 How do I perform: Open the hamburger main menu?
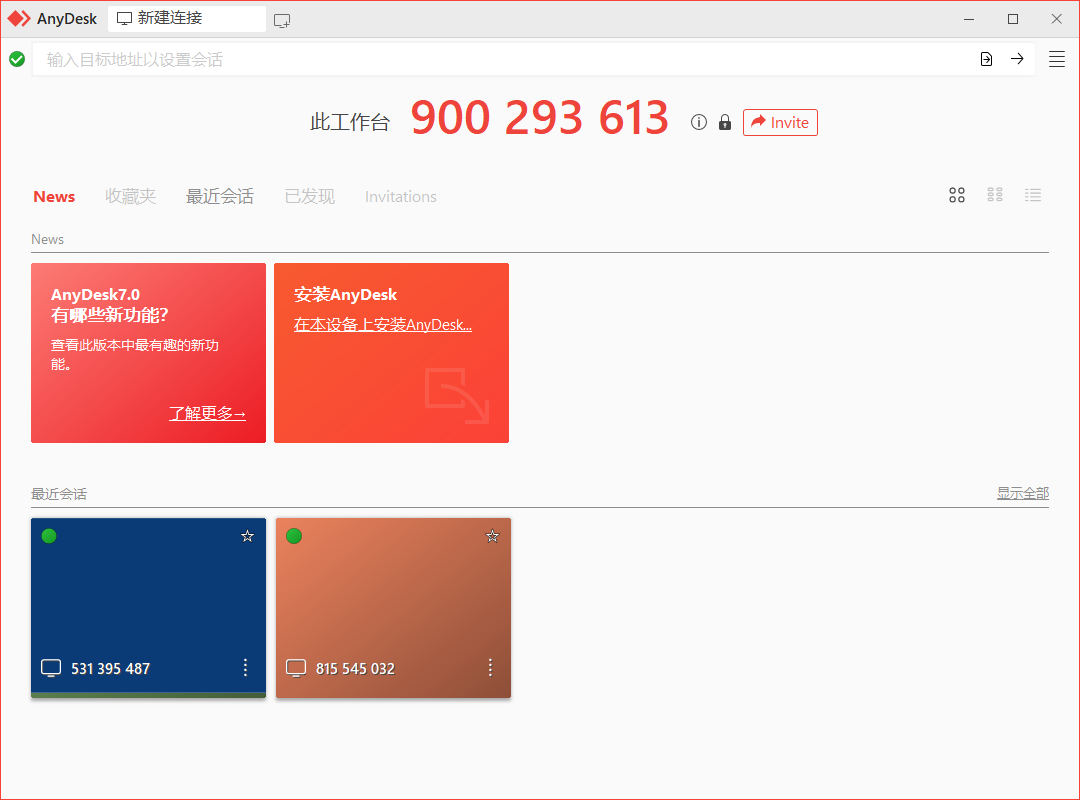point(1057,59)
